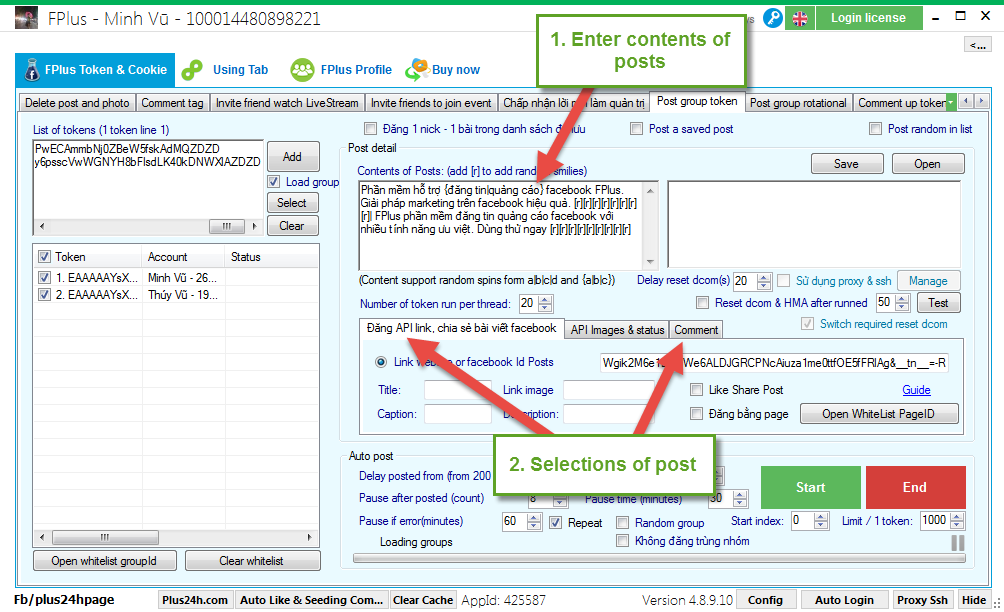
Task: Click Manage proxy button
Action: [x=928, y=280]
